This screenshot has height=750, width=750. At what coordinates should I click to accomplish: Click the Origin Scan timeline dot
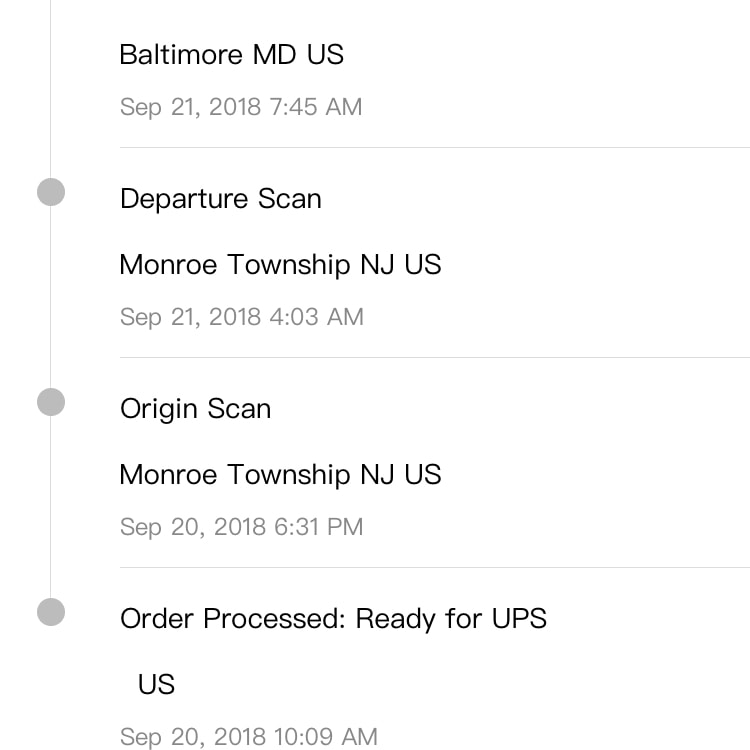pos(51,402)
